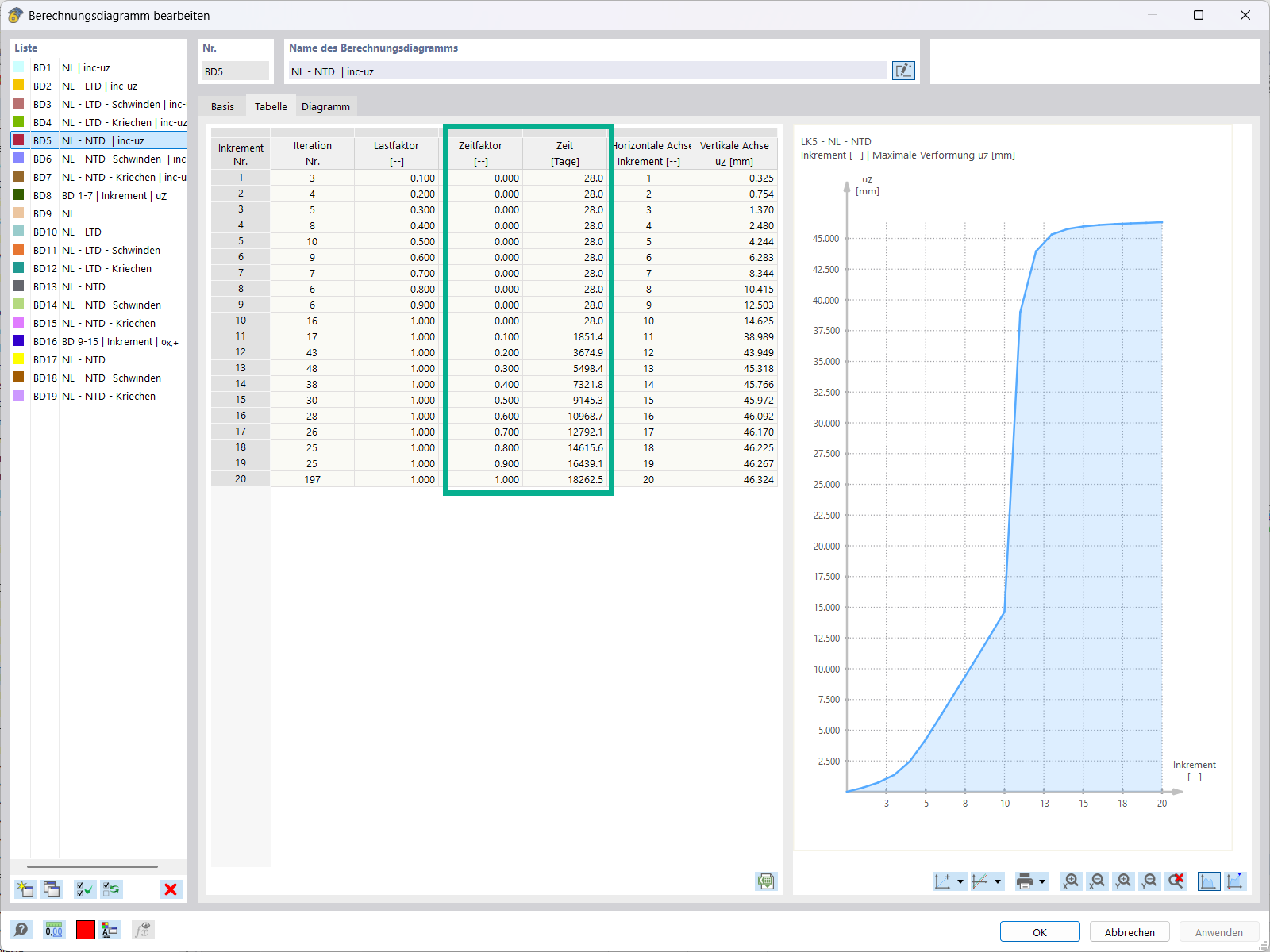Edit the diagram name with pencil icon
Viewport: 1270px width, 952px height.
click(903, 71)
